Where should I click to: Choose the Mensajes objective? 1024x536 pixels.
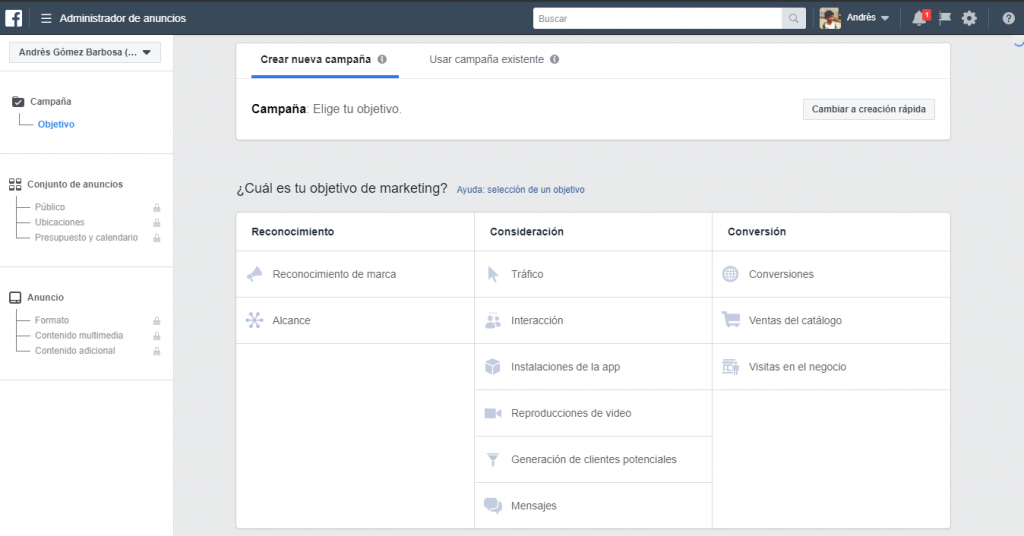(593, 506)
